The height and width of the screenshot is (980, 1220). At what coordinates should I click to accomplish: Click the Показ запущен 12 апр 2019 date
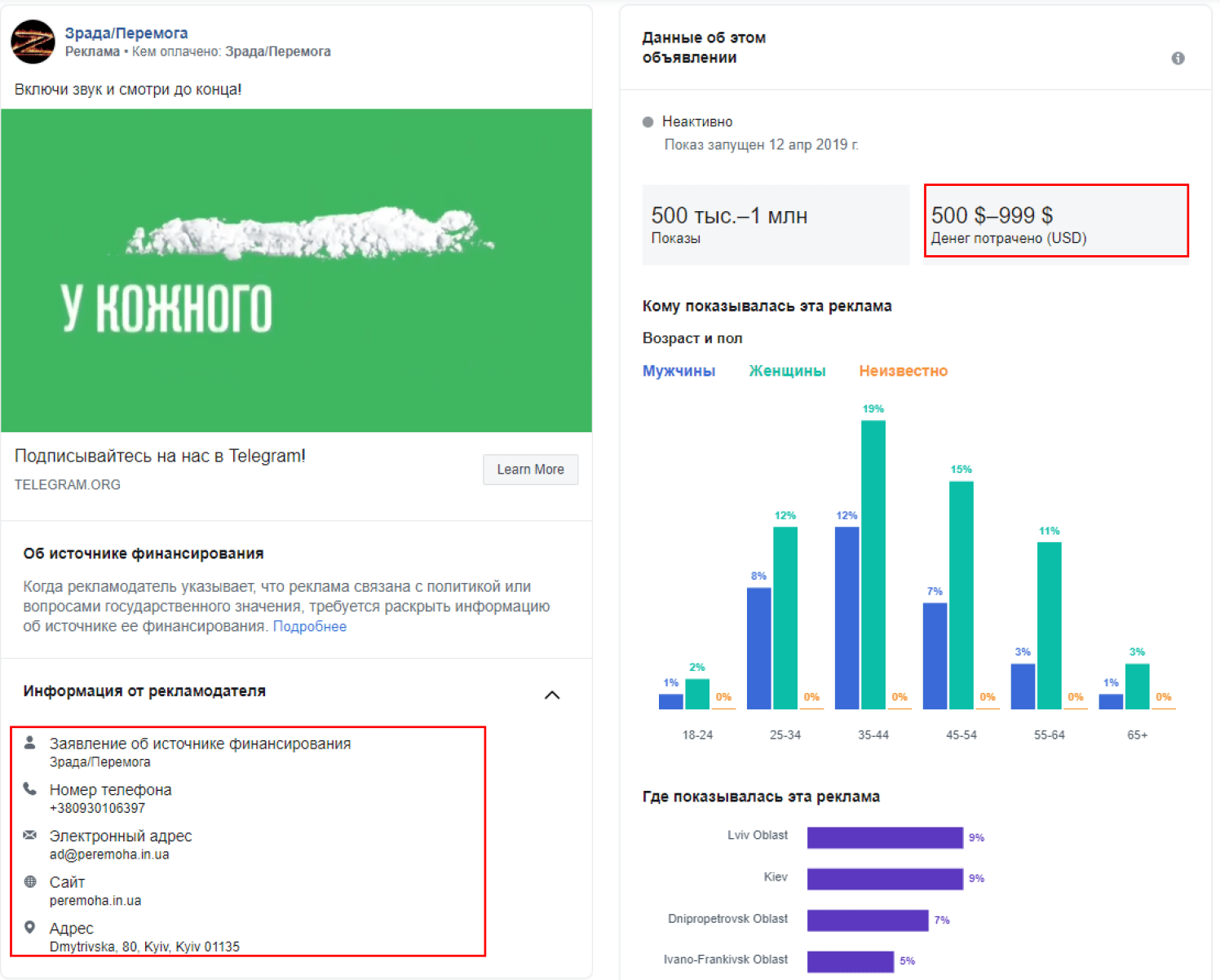click(761, 145)
